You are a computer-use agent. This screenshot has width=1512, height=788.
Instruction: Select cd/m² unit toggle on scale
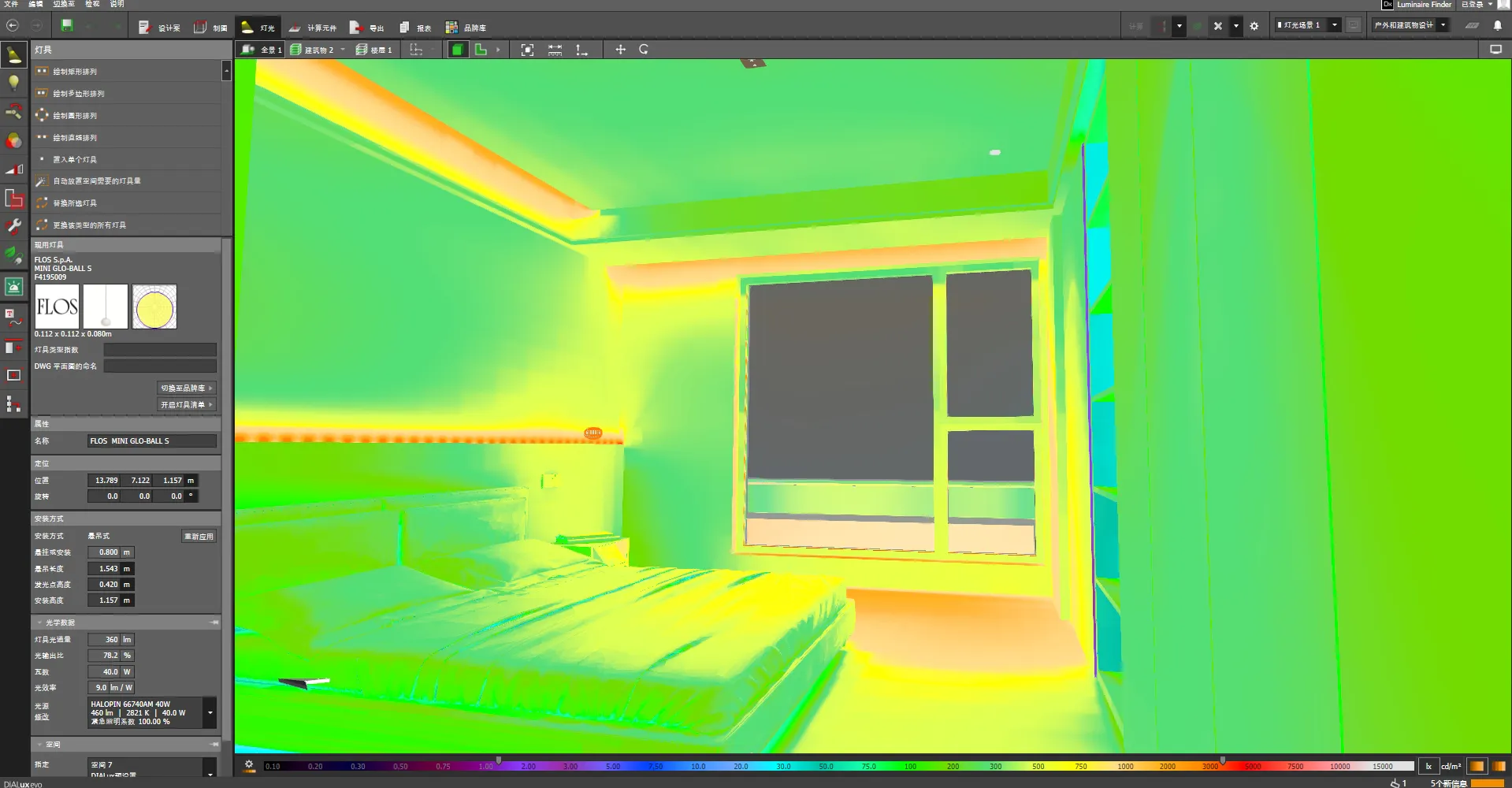click(1451, 766)
